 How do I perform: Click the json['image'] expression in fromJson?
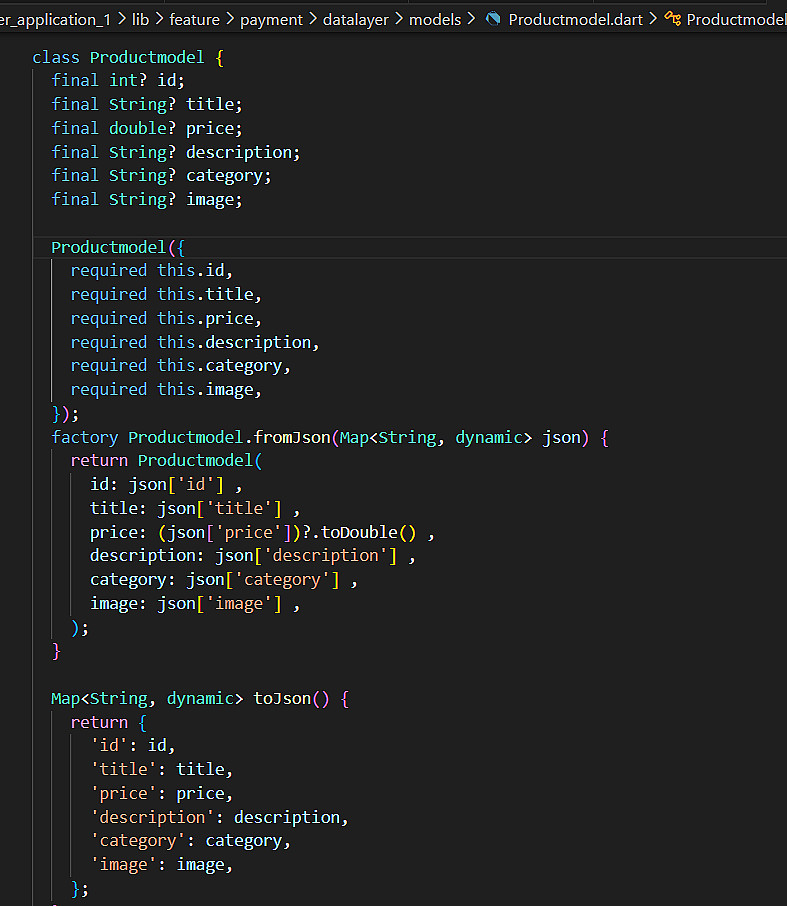[x=214, y=603]
